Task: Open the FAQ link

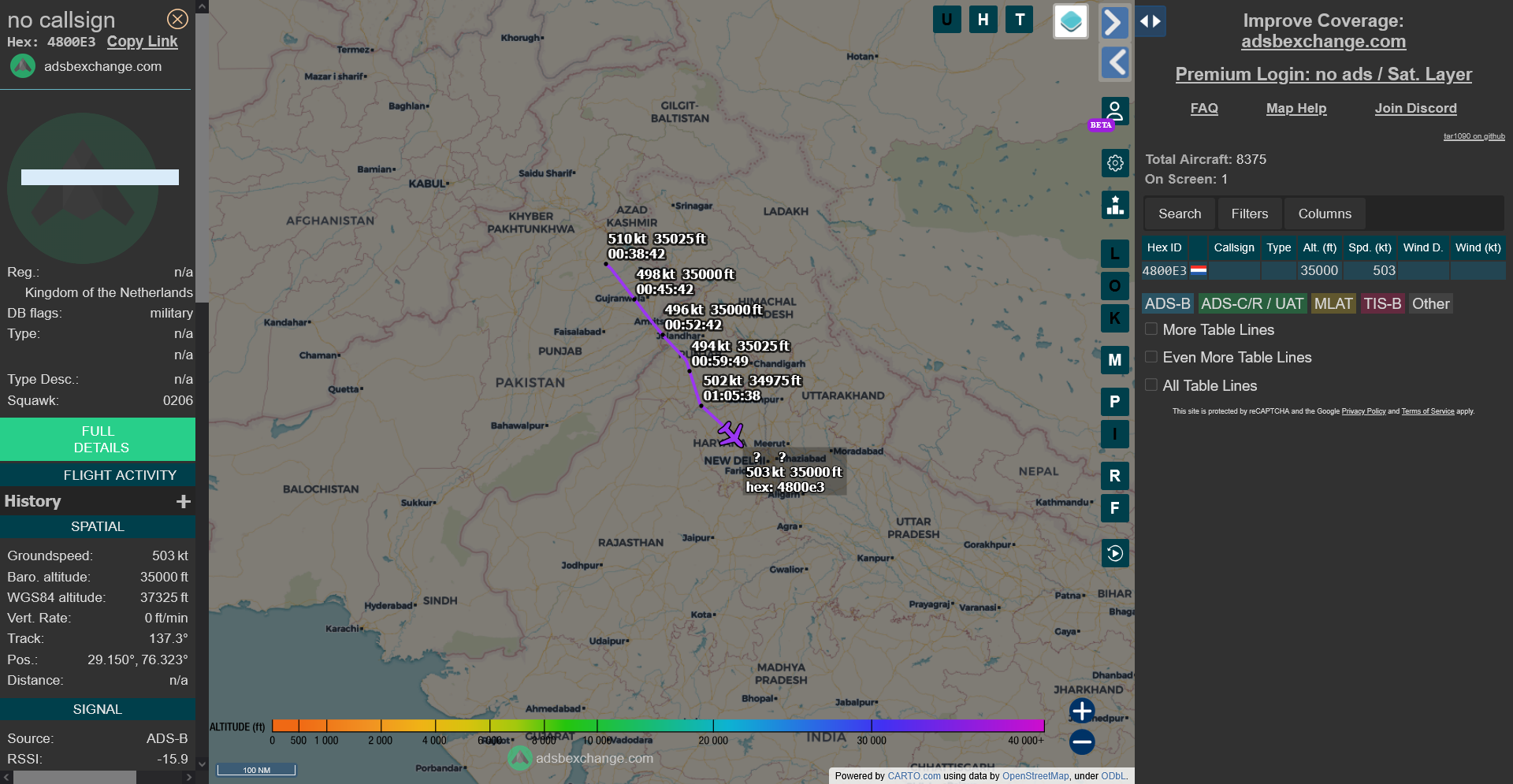Action: click(1204, 108)
